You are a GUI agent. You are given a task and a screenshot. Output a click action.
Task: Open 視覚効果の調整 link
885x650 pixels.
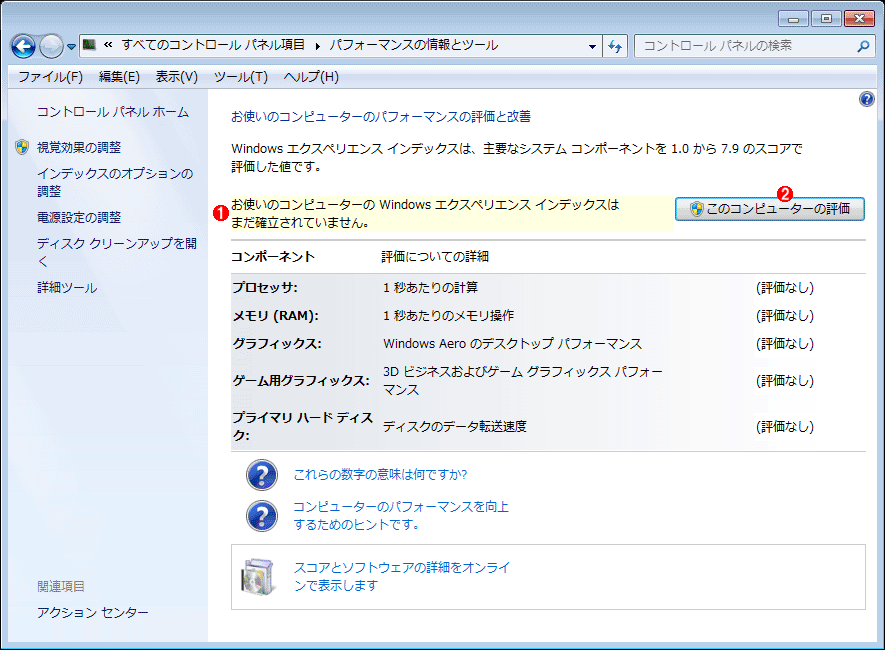tap(79, 147)
